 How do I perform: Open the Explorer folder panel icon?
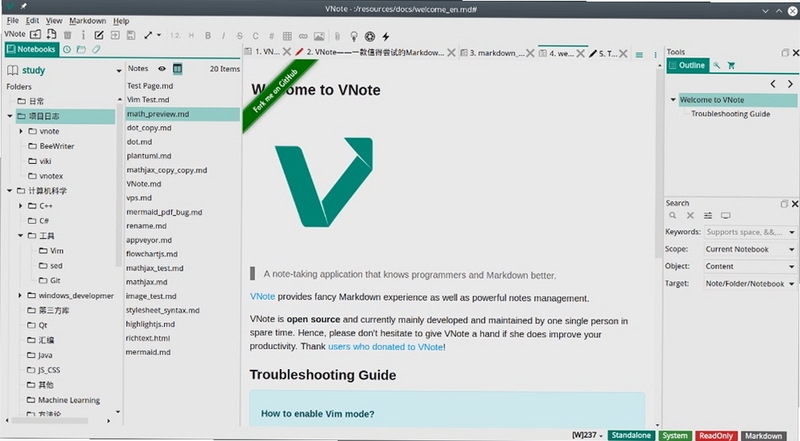(81, 50)
